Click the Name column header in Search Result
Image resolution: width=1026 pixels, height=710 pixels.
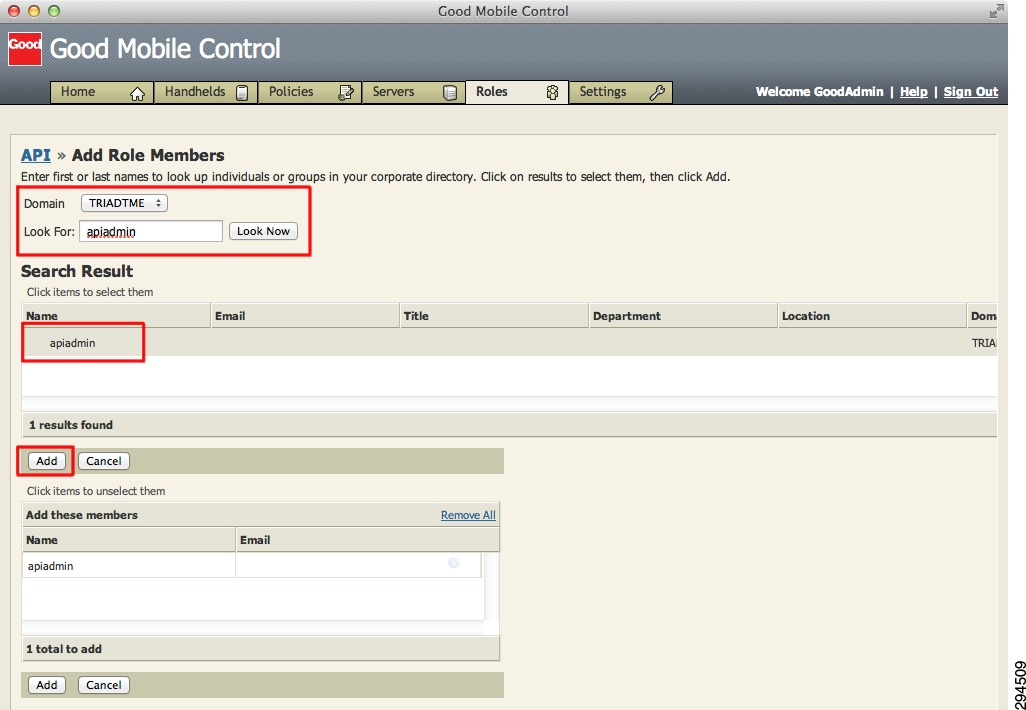coord(116,316)
